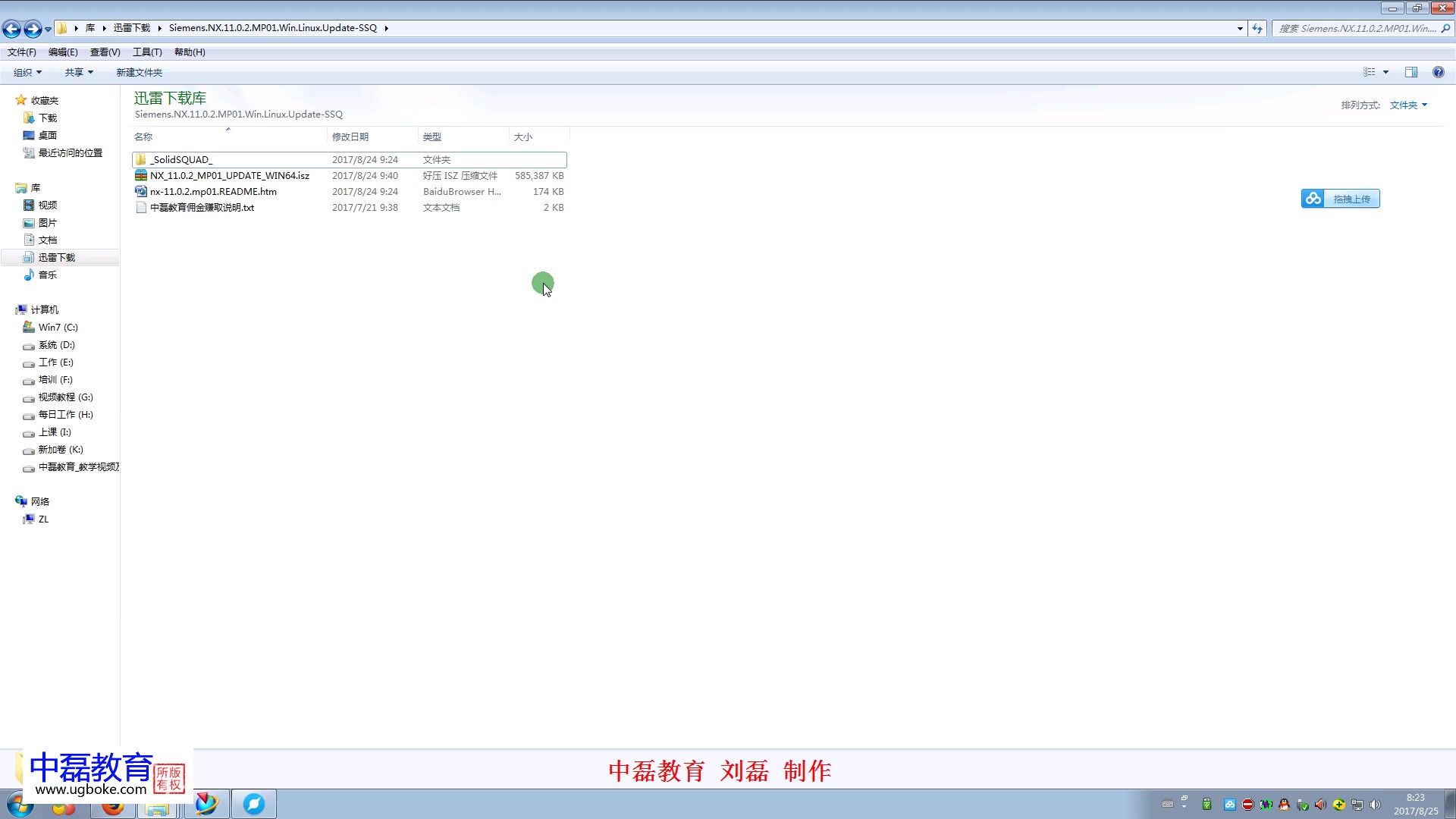
Task: Expand breadcrumb arrow after 库
Action: pyautogui.click(x=104, y=28)
